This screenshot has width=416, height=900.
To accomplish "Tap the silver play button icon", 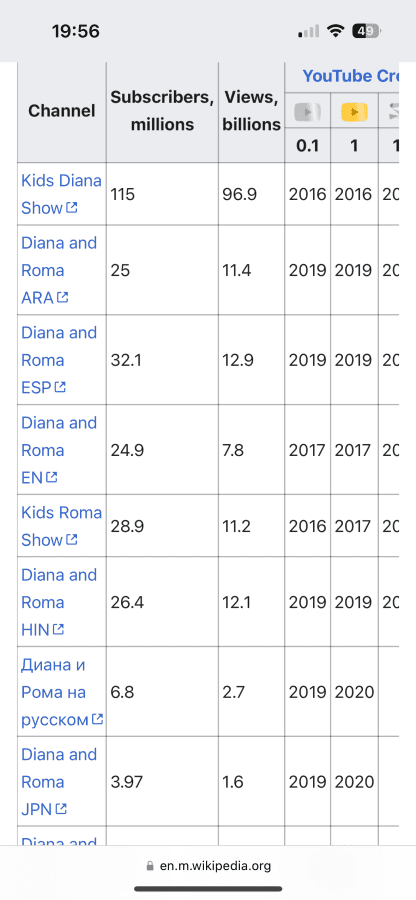I will click(307, 113).
